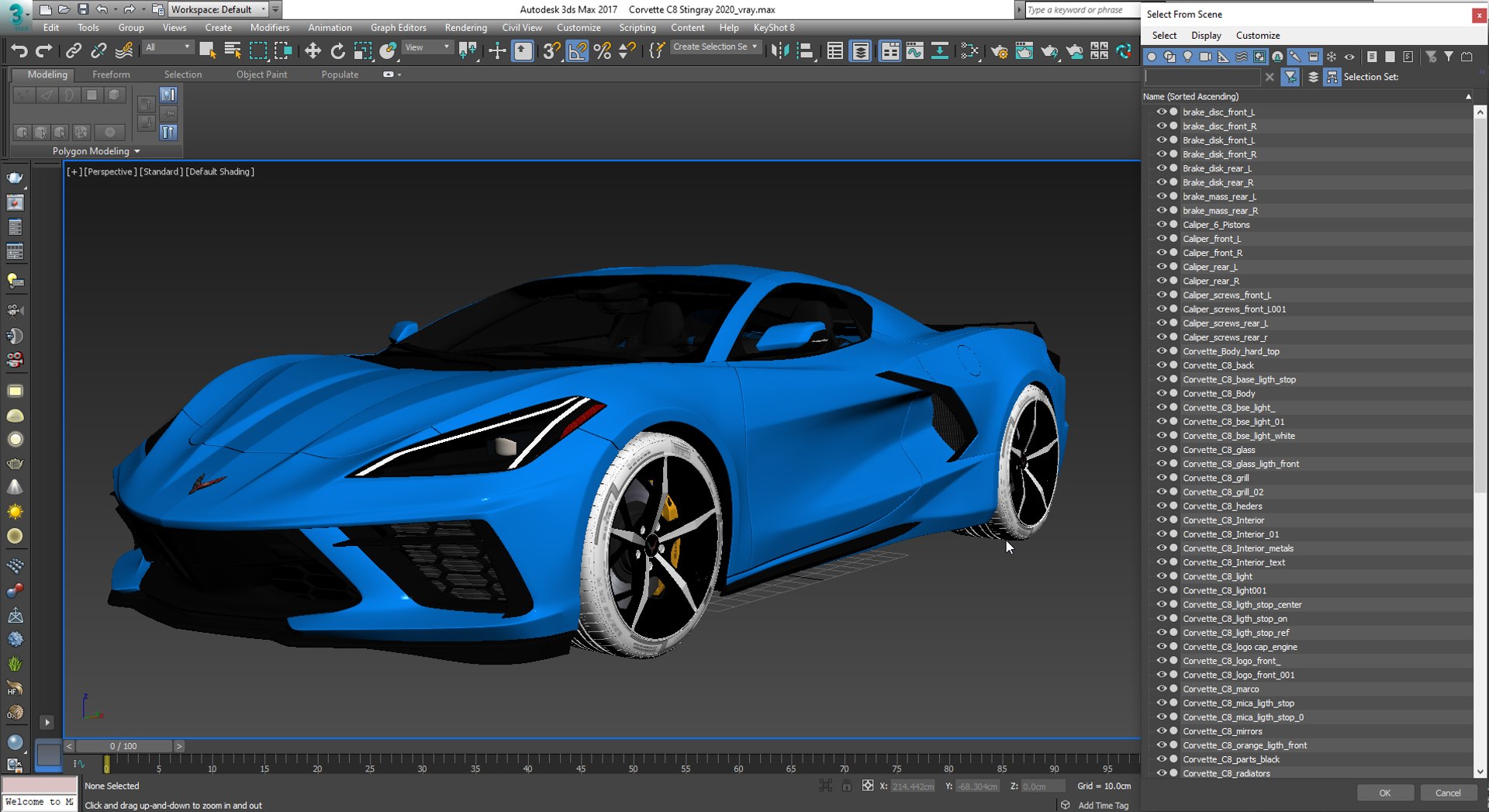Toggle Display Cameras filter in dialog
The height and width of the screenshot is (812, 1489).
point(1205,57)
